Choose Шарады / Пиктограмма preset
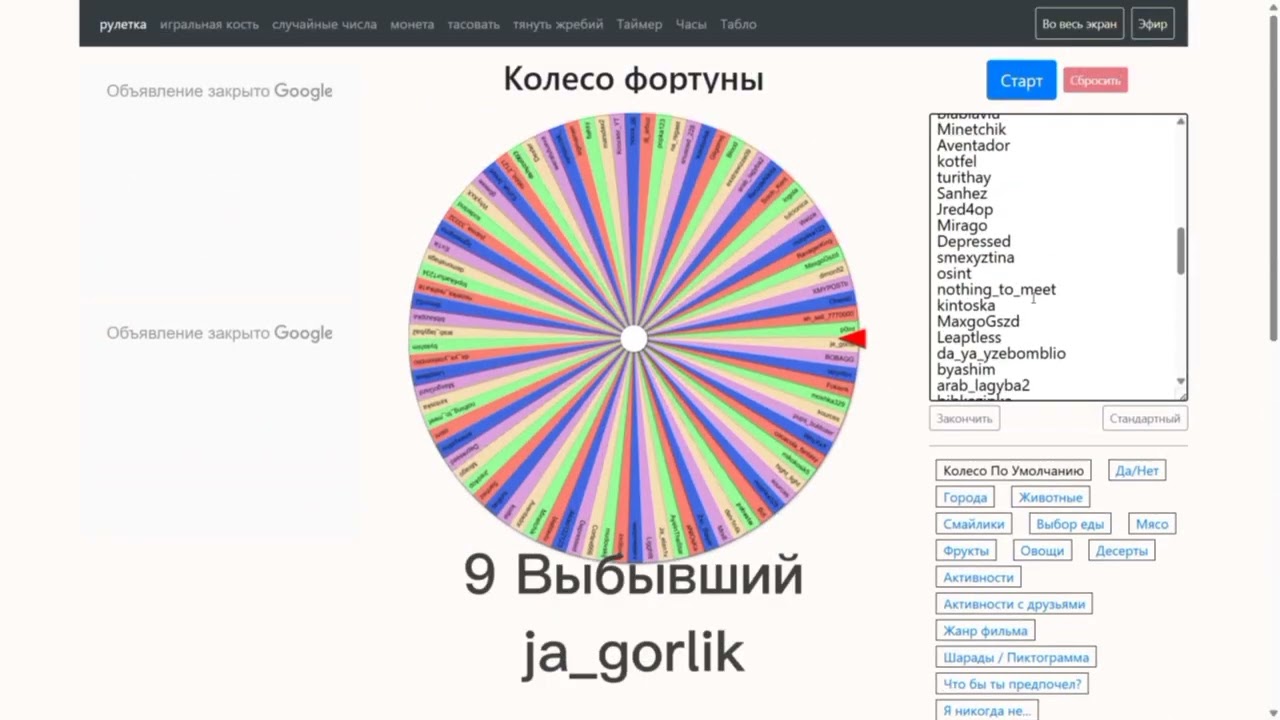The image size is (1280, 720). click(1016, 657)
